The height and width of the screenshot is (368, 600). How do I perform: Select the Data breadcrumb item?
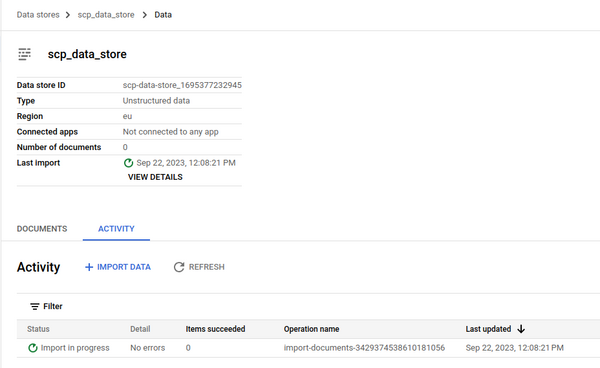[x=163, y=15]
